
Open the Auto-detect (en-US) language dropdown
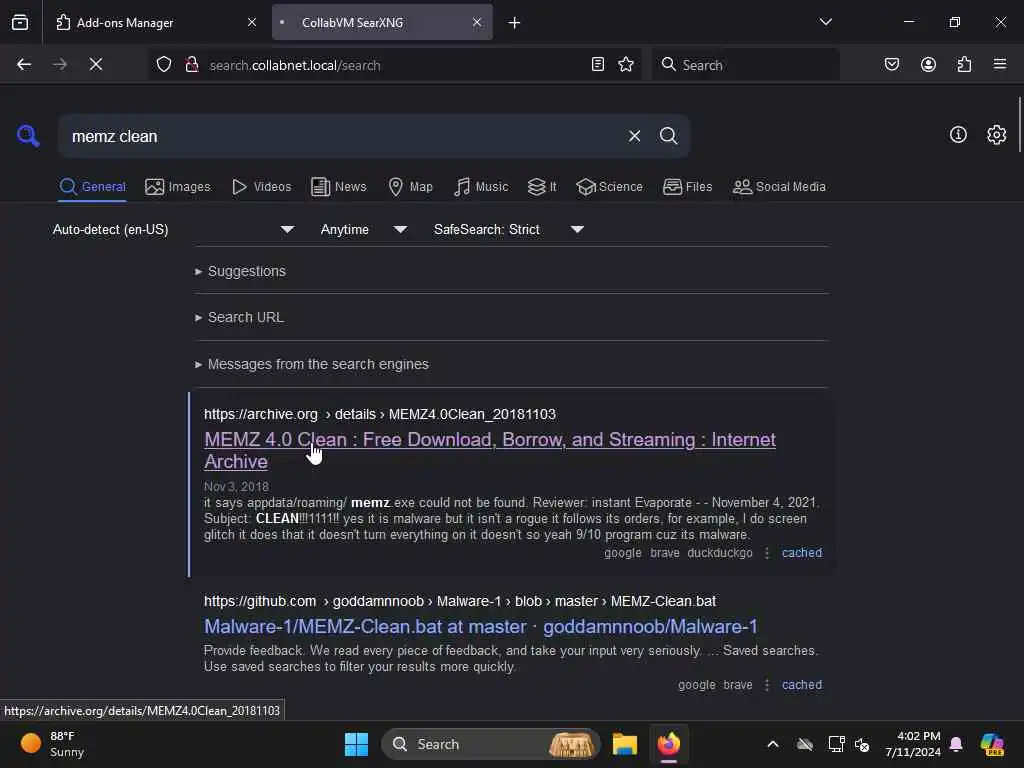173,229
